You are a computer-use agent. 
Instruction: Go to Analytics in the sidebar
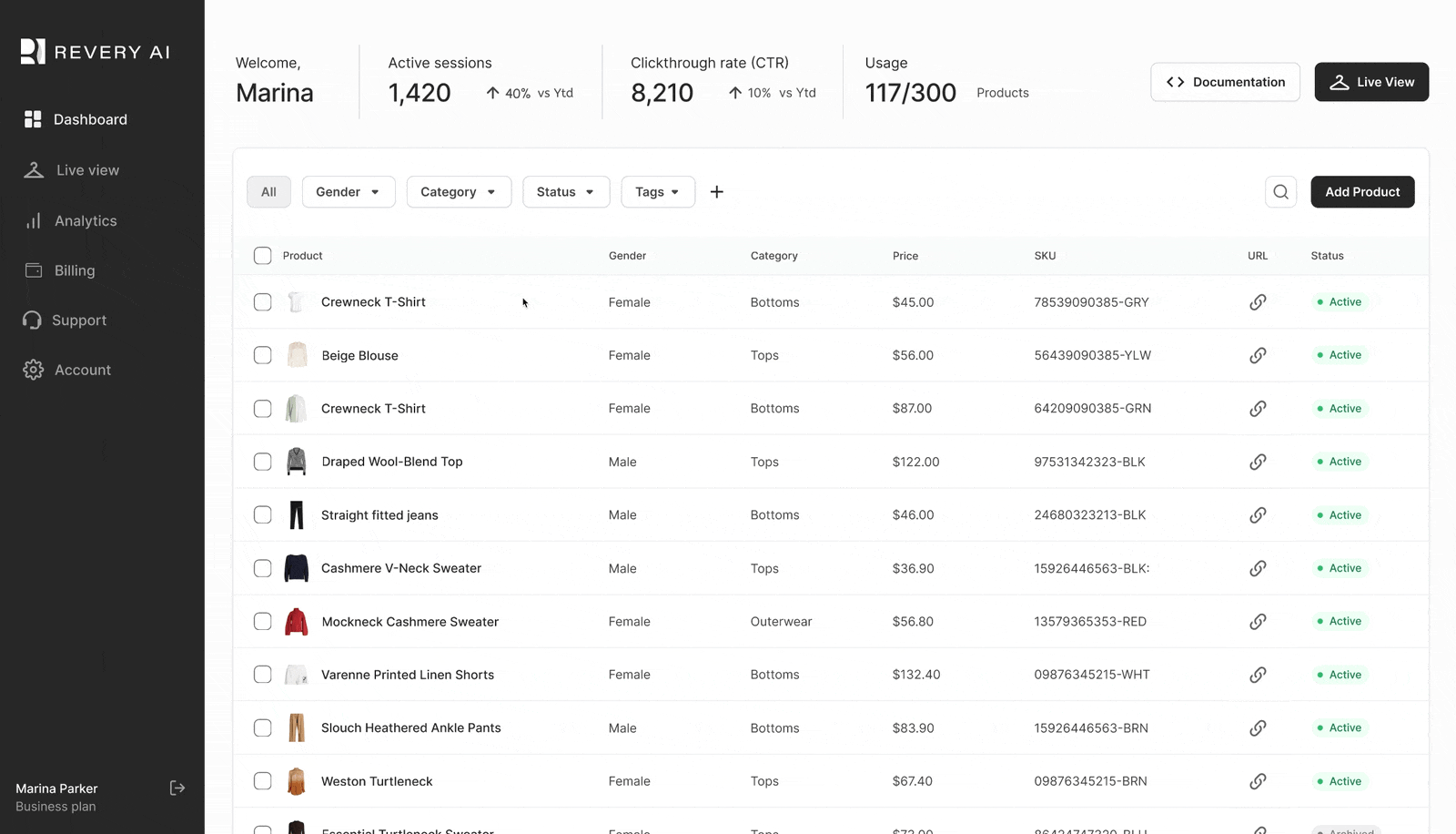point(85,221)
